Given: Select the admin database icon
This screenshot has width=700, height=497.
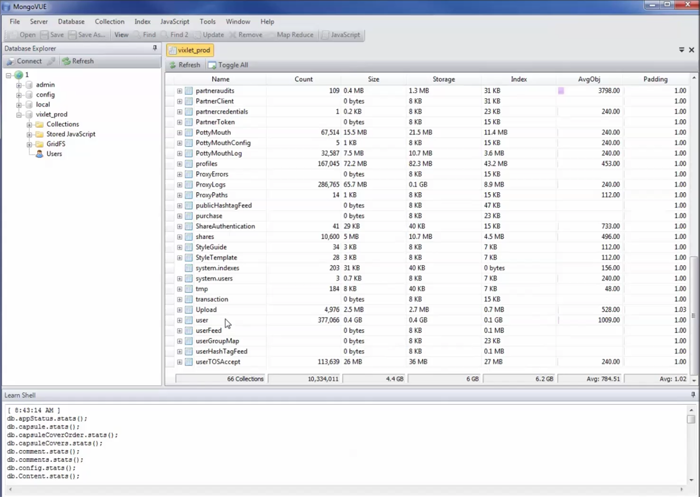Looking at the screenshot, I should click(29, 85).
